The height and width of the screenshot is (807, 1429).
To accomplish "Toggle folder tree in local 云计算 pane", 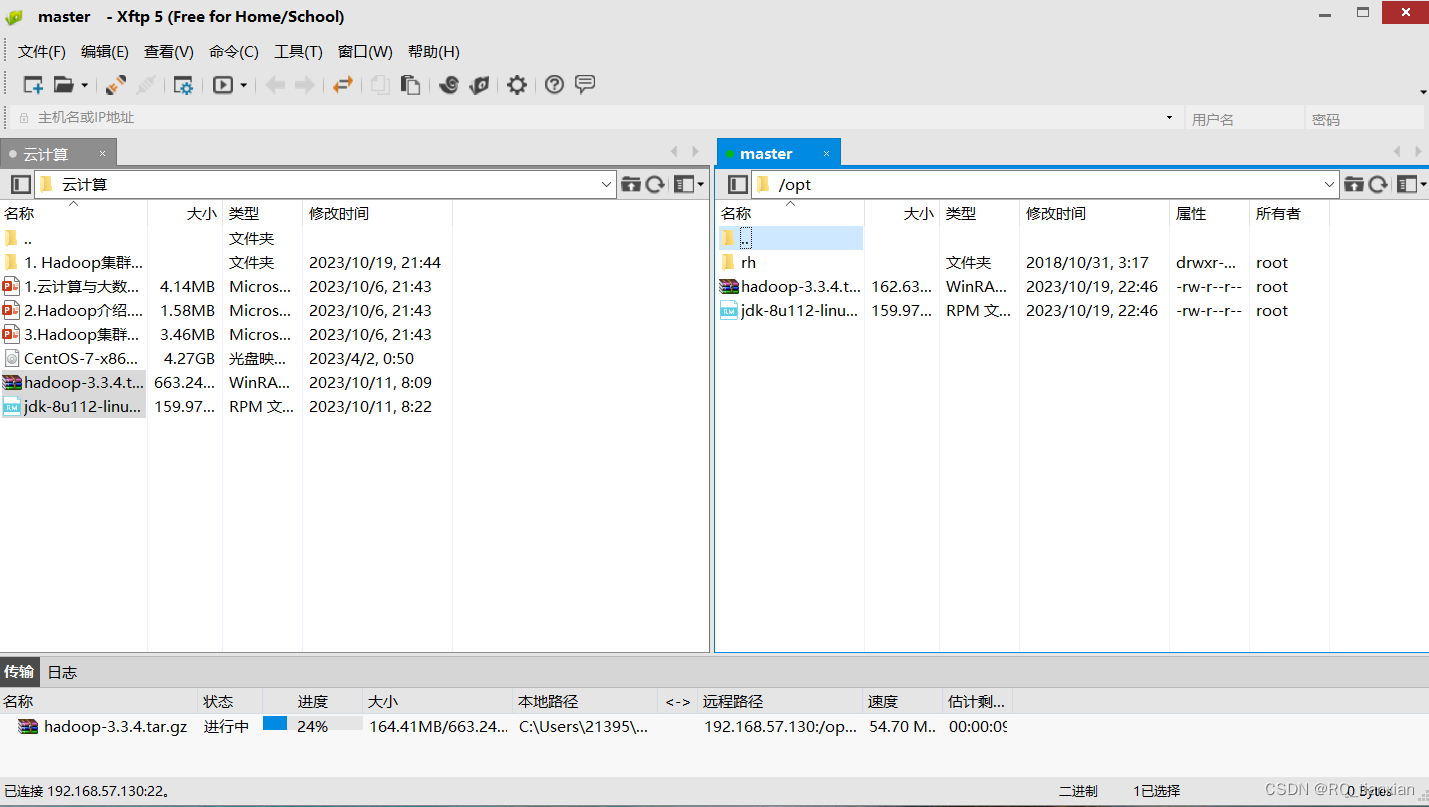I will tap(20, 184).
